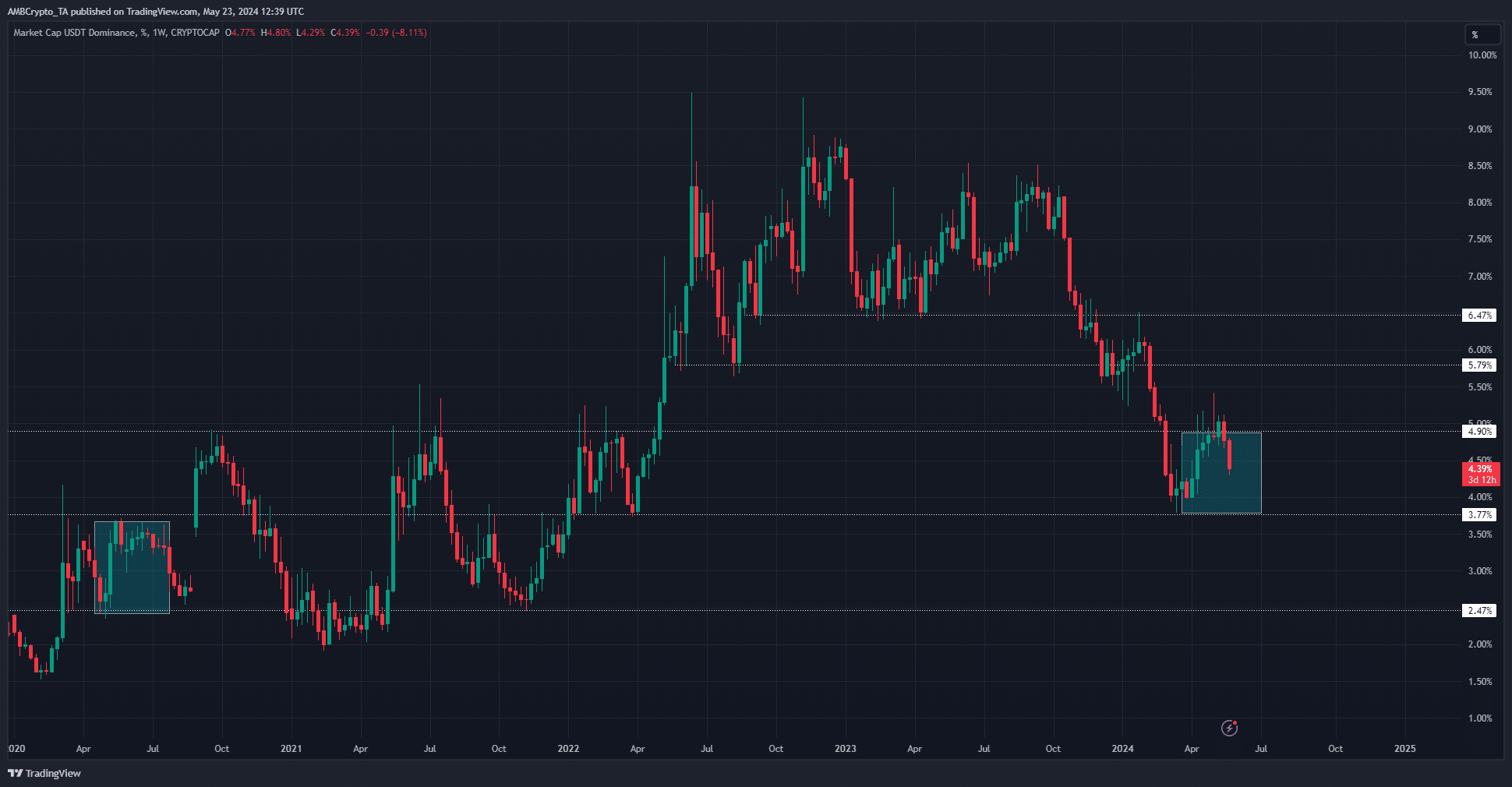Click the 2022 time axis label

(x=568, y=749)
